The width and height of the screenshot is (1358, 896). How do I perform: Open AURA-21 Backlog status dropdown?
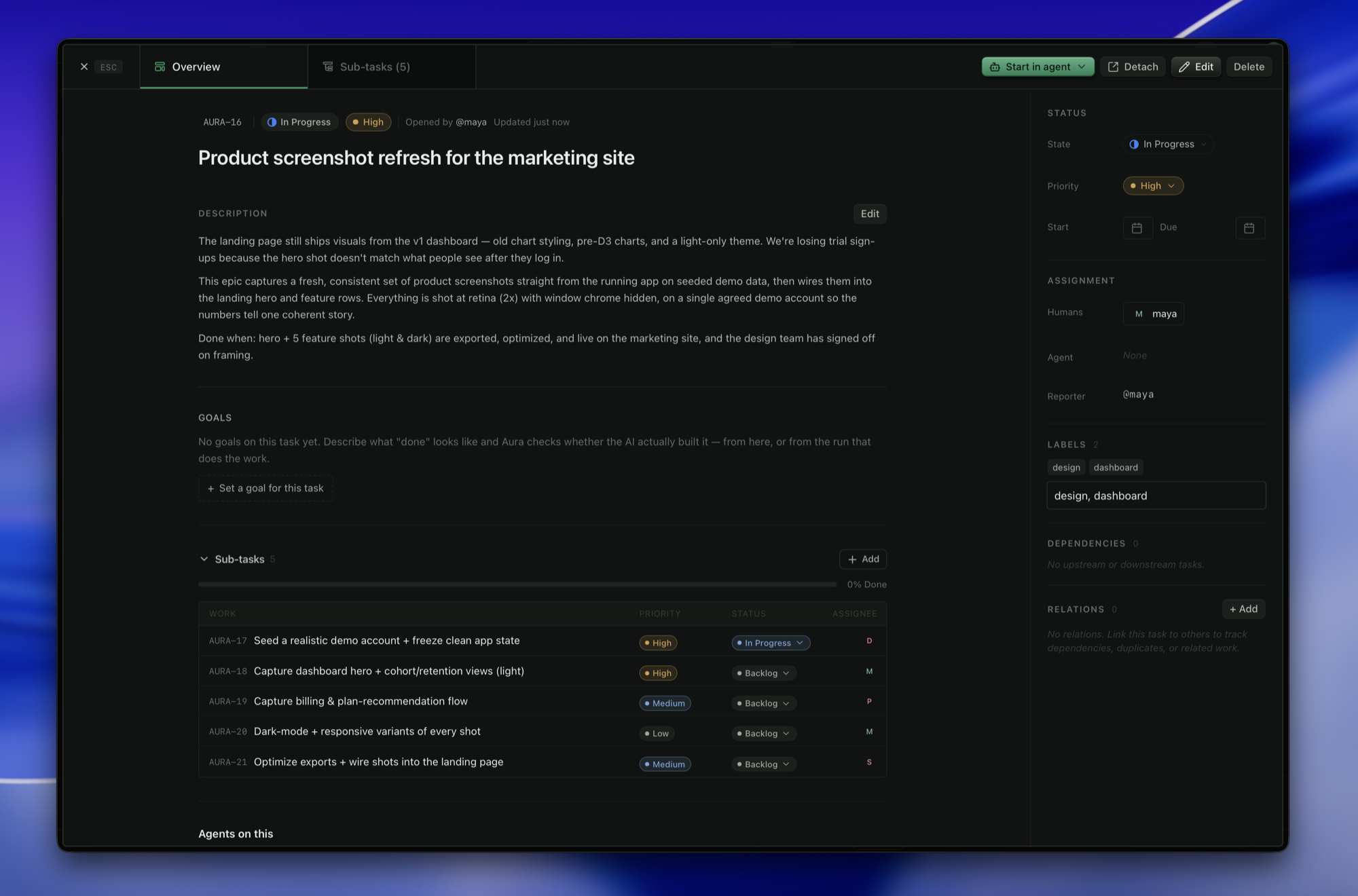click(x=764, y=764)
